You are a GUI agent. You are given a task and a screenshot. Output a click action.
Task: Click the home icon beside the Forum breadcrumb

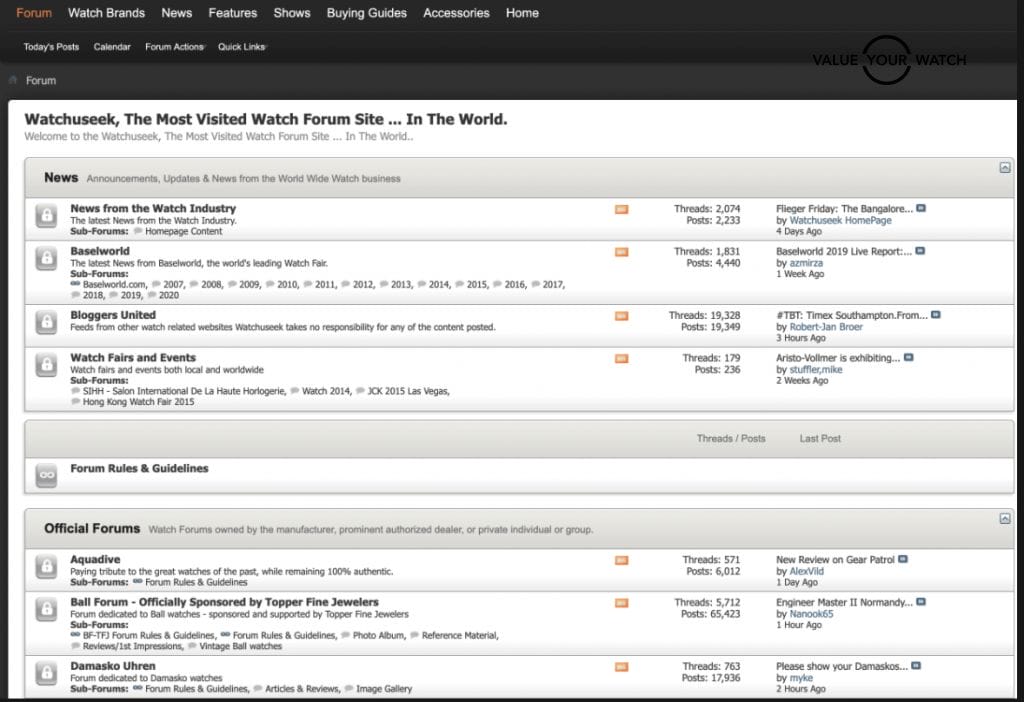pos(13,80)
